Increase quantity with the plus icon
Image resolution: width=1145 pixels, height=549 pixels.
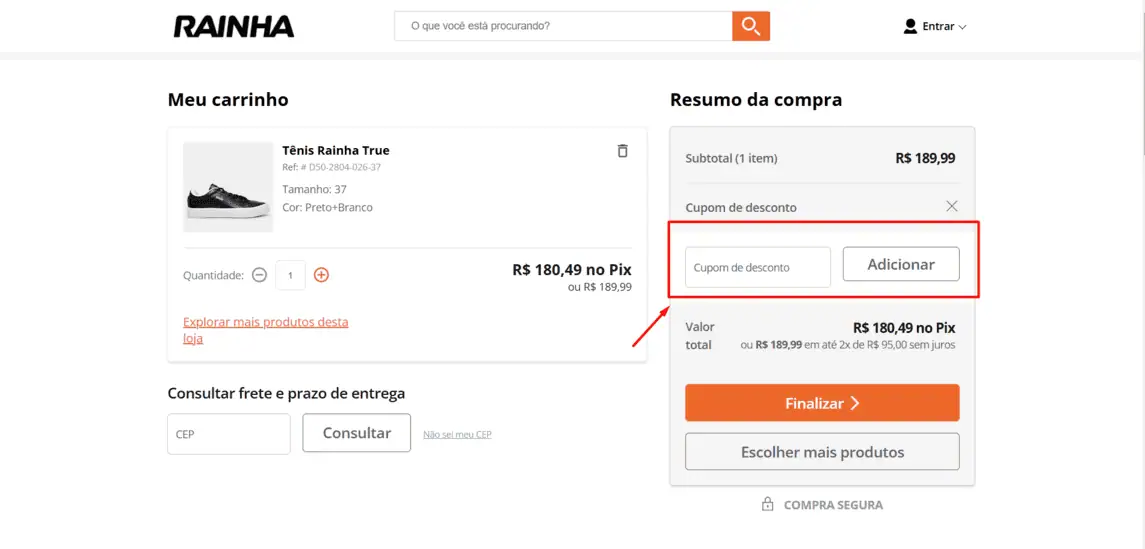321,275
